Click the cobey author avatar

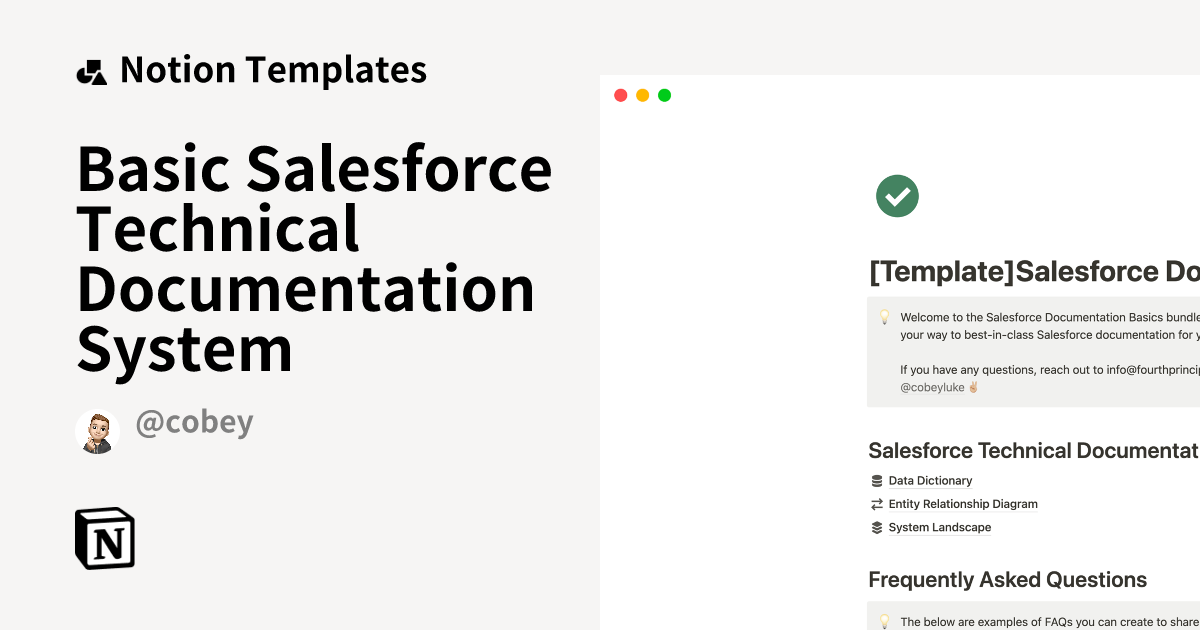coord(98,431)
